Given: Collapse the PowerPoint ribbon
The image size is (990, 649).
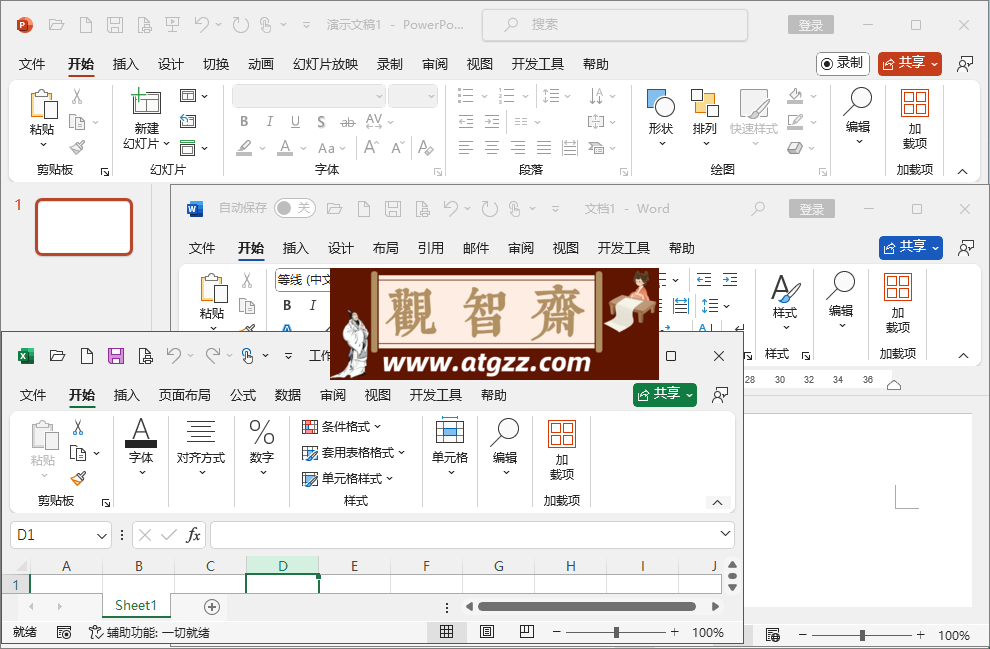Looking at the screenshot, I should (962, 171).
